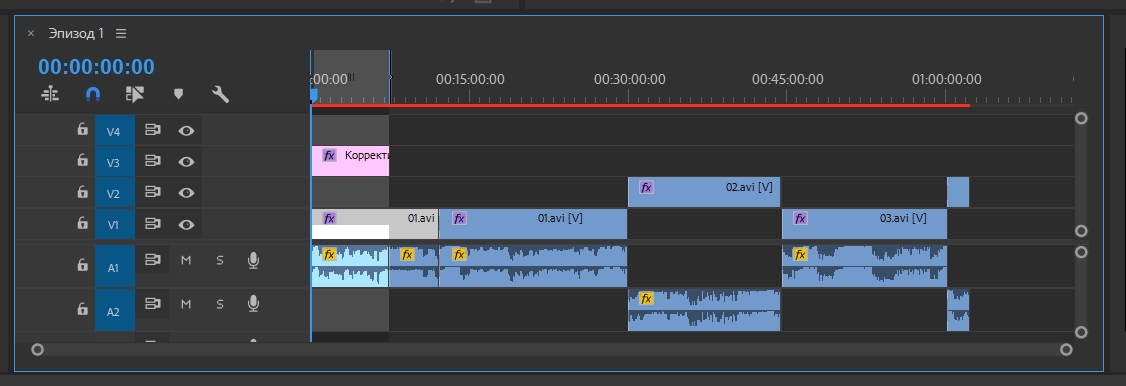Hide track V1 output eye
The height and width of the screenshot is (386, 1126).
[187, 225]
